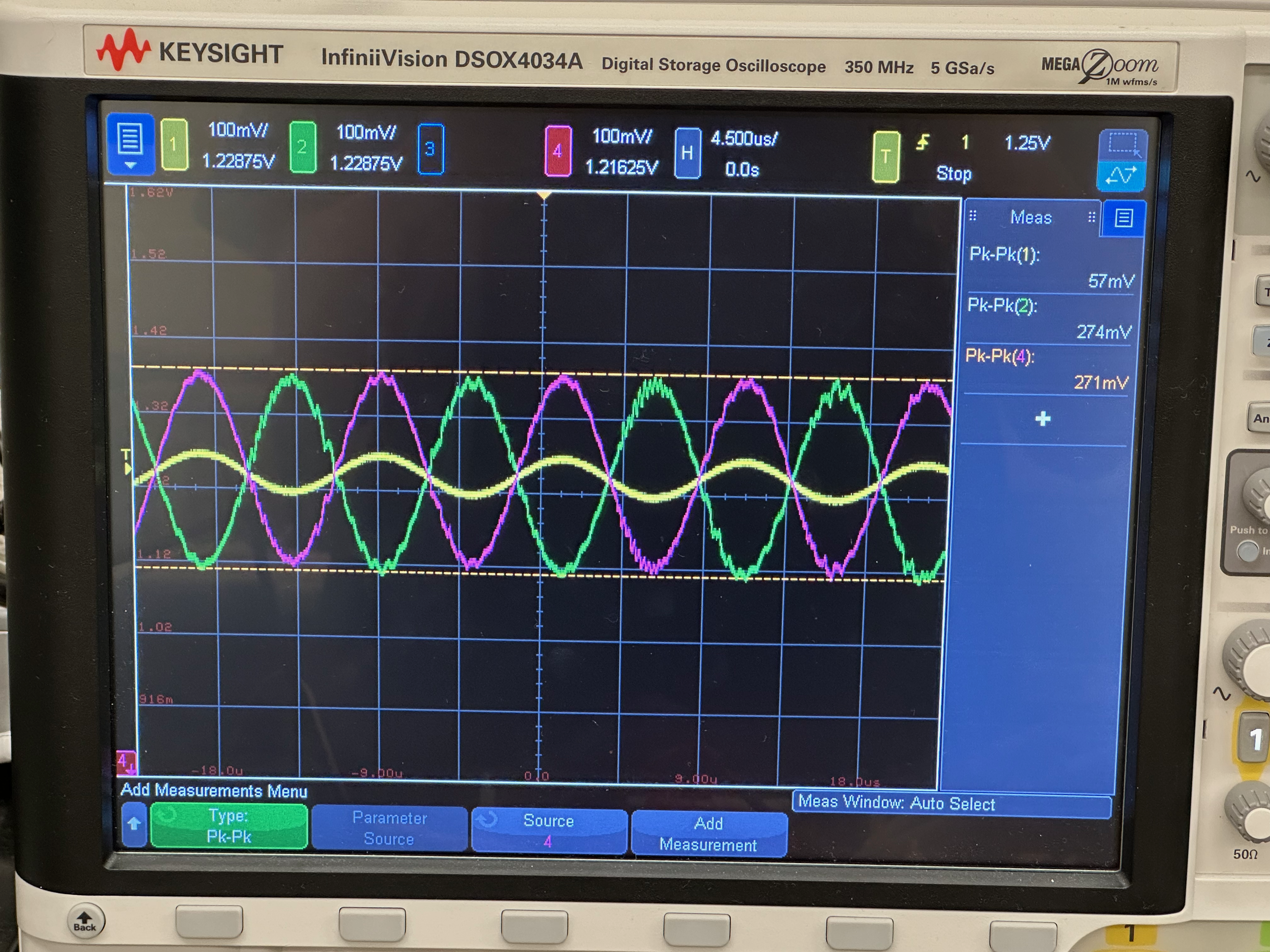This screenshot has height=952, width=1270.
Task: Tap the 0.0s horizontal delay value
Action: point(742,170)
